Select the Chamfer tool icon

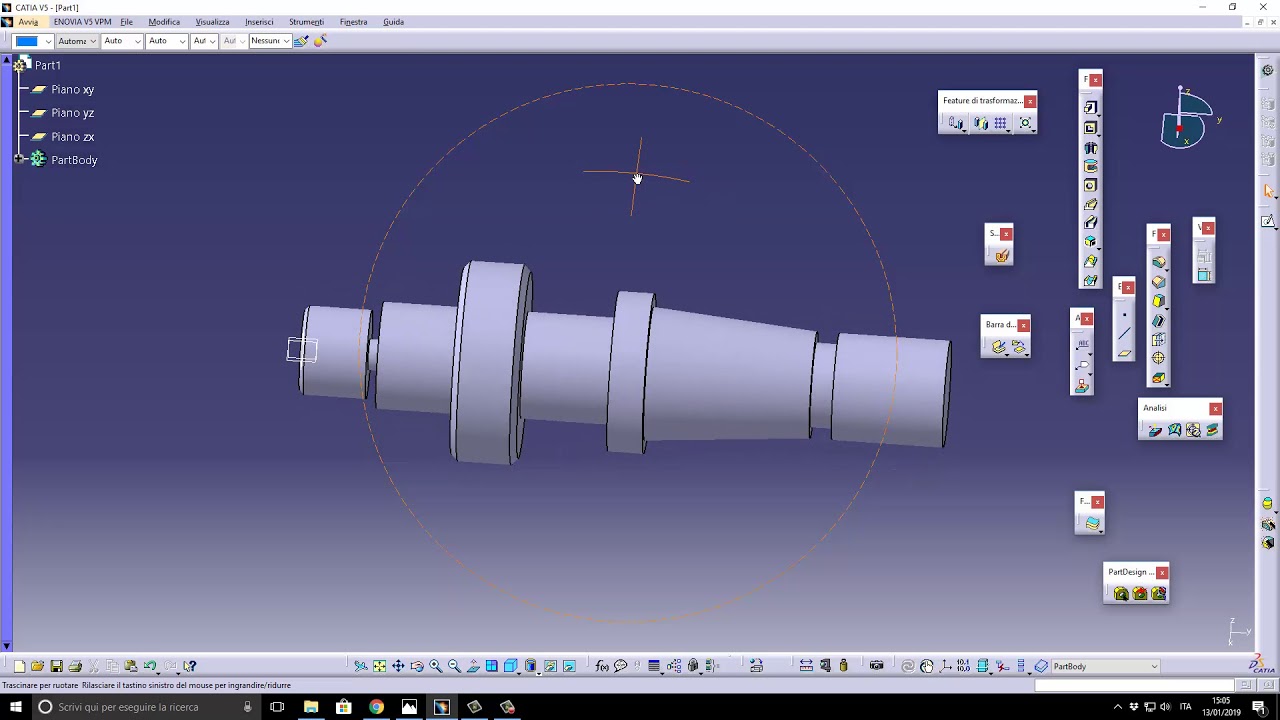[1159, 282]
